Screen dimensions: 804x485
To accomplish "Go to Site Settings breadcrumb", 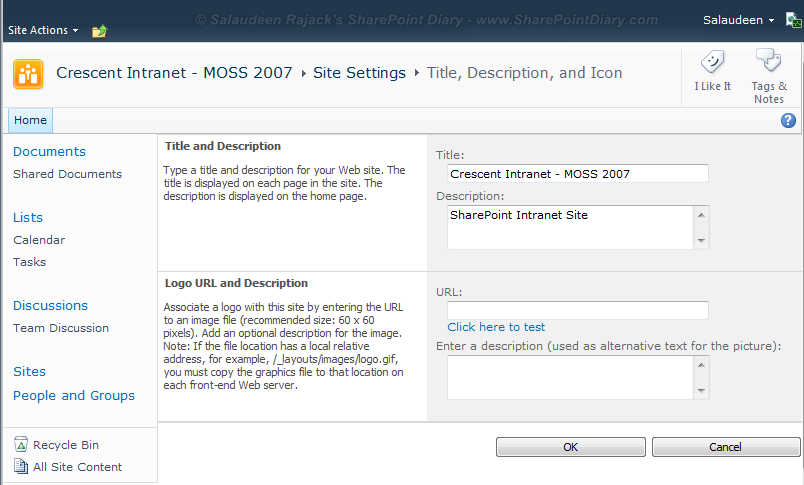I will coord(359,73).
